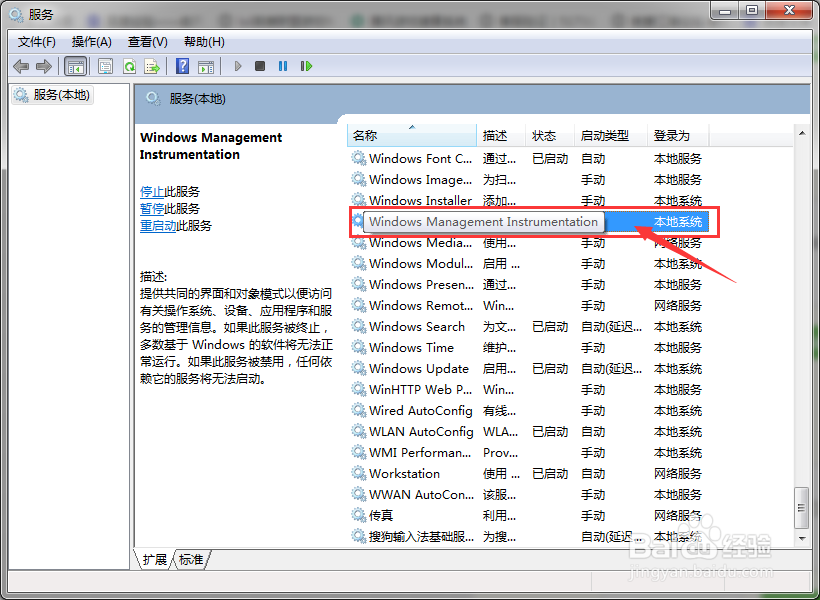Sort by the 描述 column header
The width and height of the screenshot is (820, 600).
click(x=500, y=135)
